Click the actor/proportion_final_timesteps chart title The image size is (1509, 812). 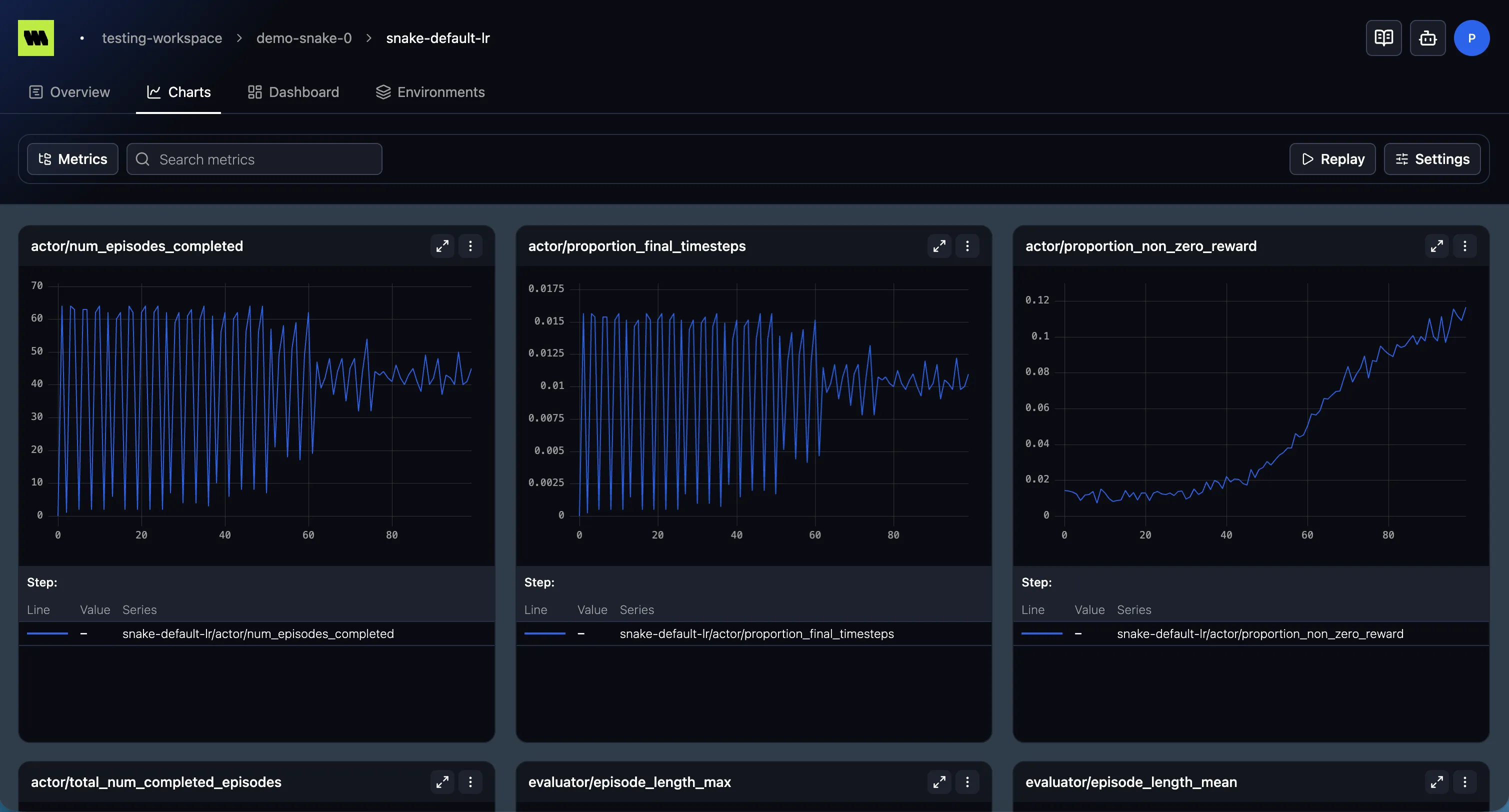(x=637, y=246)
